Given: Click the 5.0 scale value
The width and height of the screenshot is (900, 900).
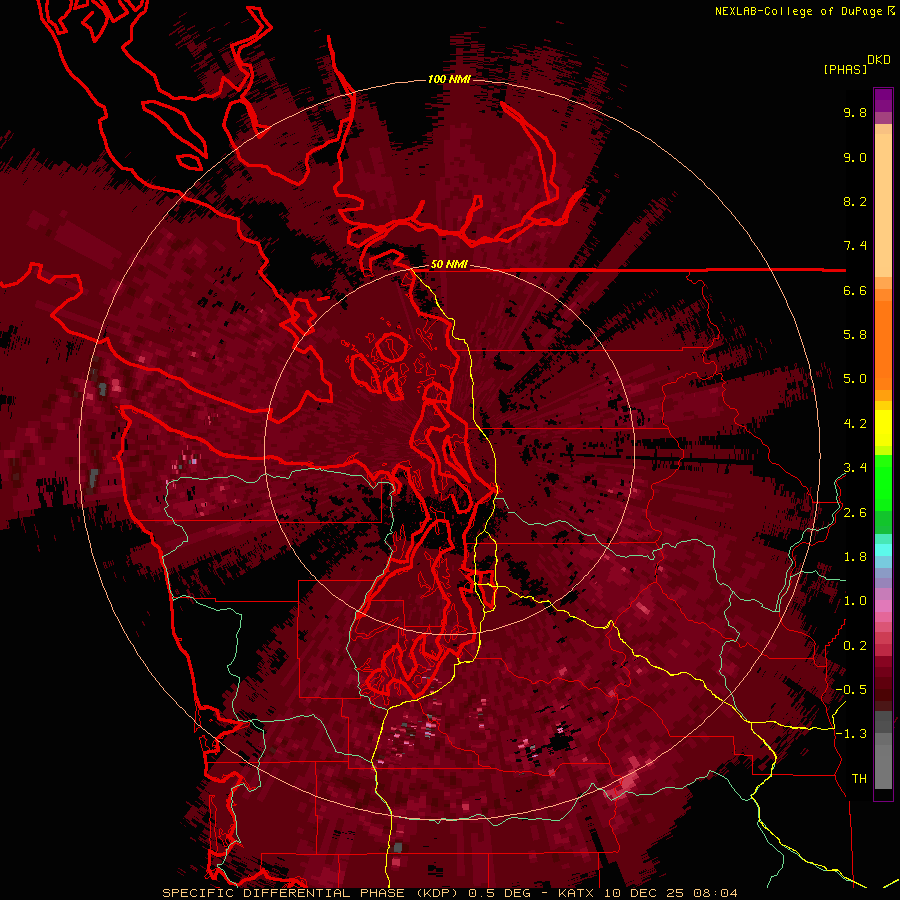Looking at the screenshot, I should point(855,379).
